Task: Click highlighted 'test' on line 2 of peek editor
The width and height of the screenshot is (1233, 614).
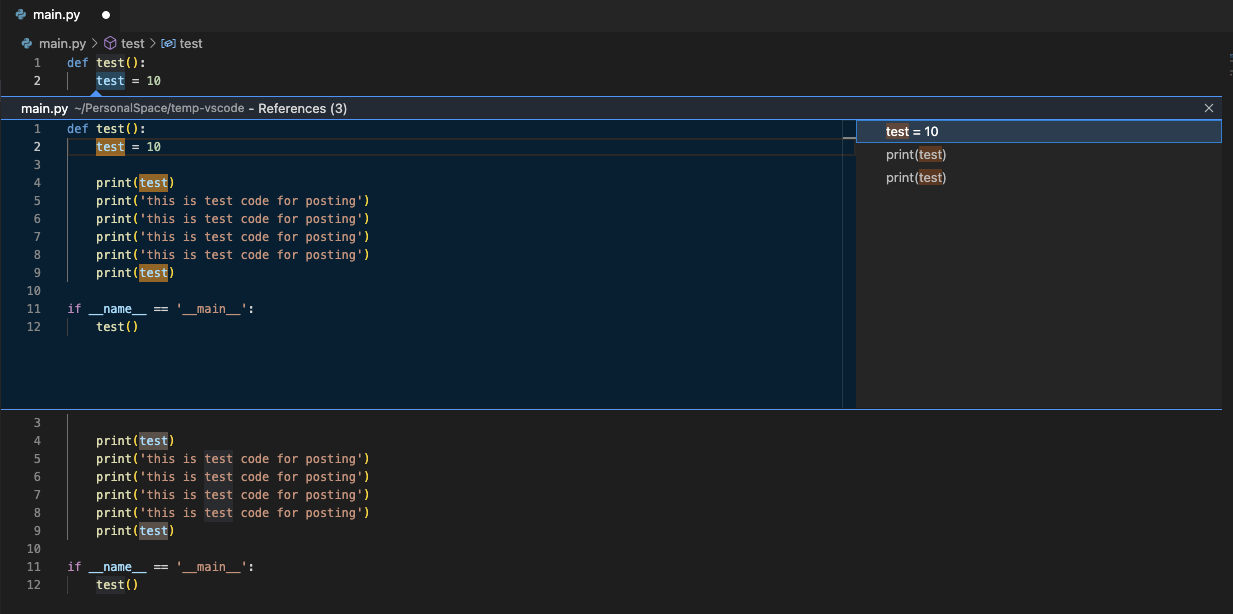Action: (110, 147)
